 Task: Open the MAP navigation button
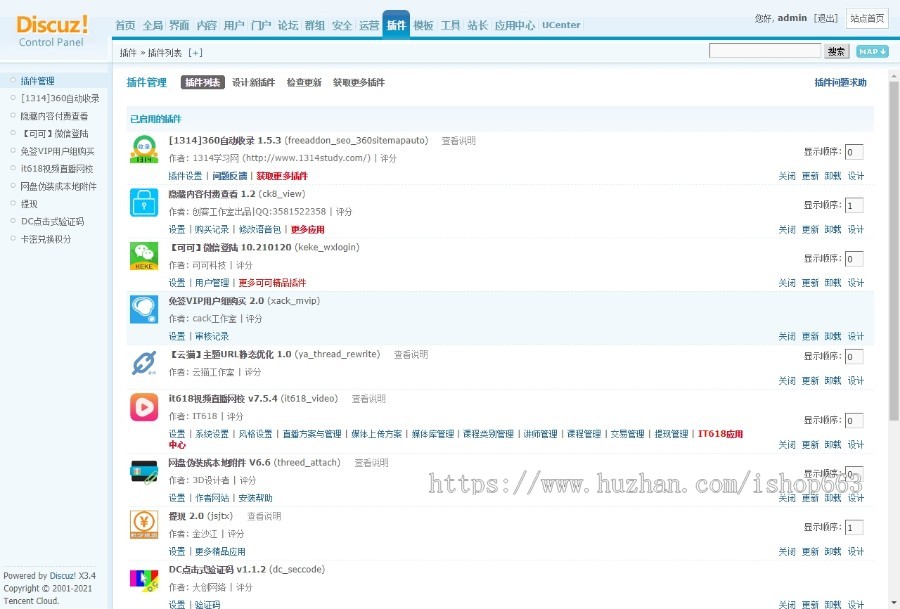coord(872,52)
